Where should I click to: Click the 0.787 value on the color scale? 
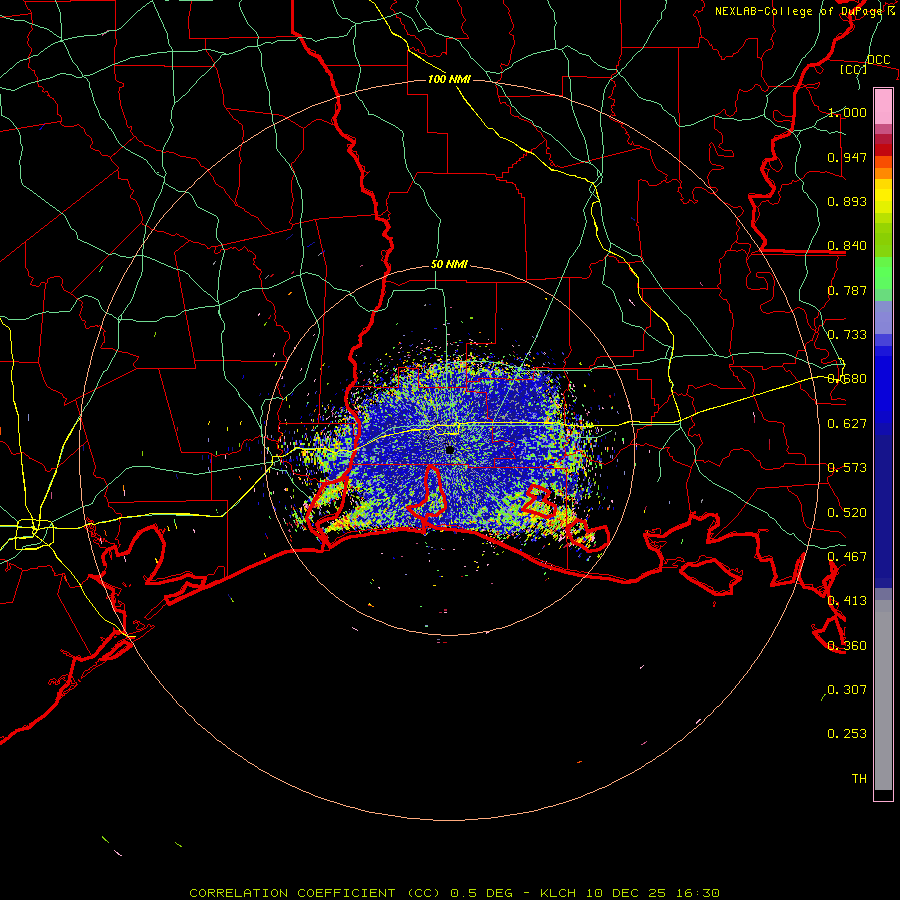click(x=847, y=290)
